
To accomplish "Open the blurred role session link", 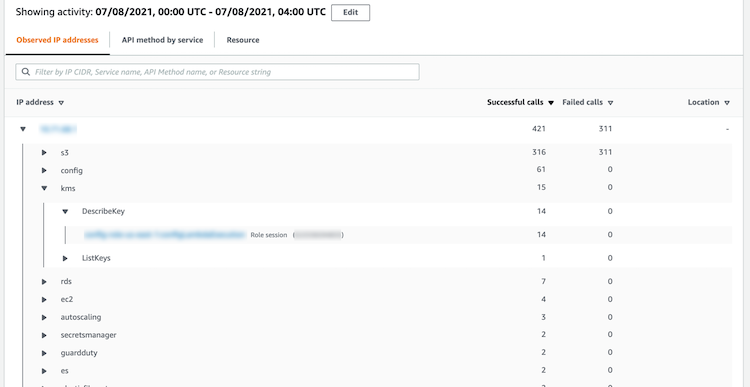I will [x=165, y=235].
